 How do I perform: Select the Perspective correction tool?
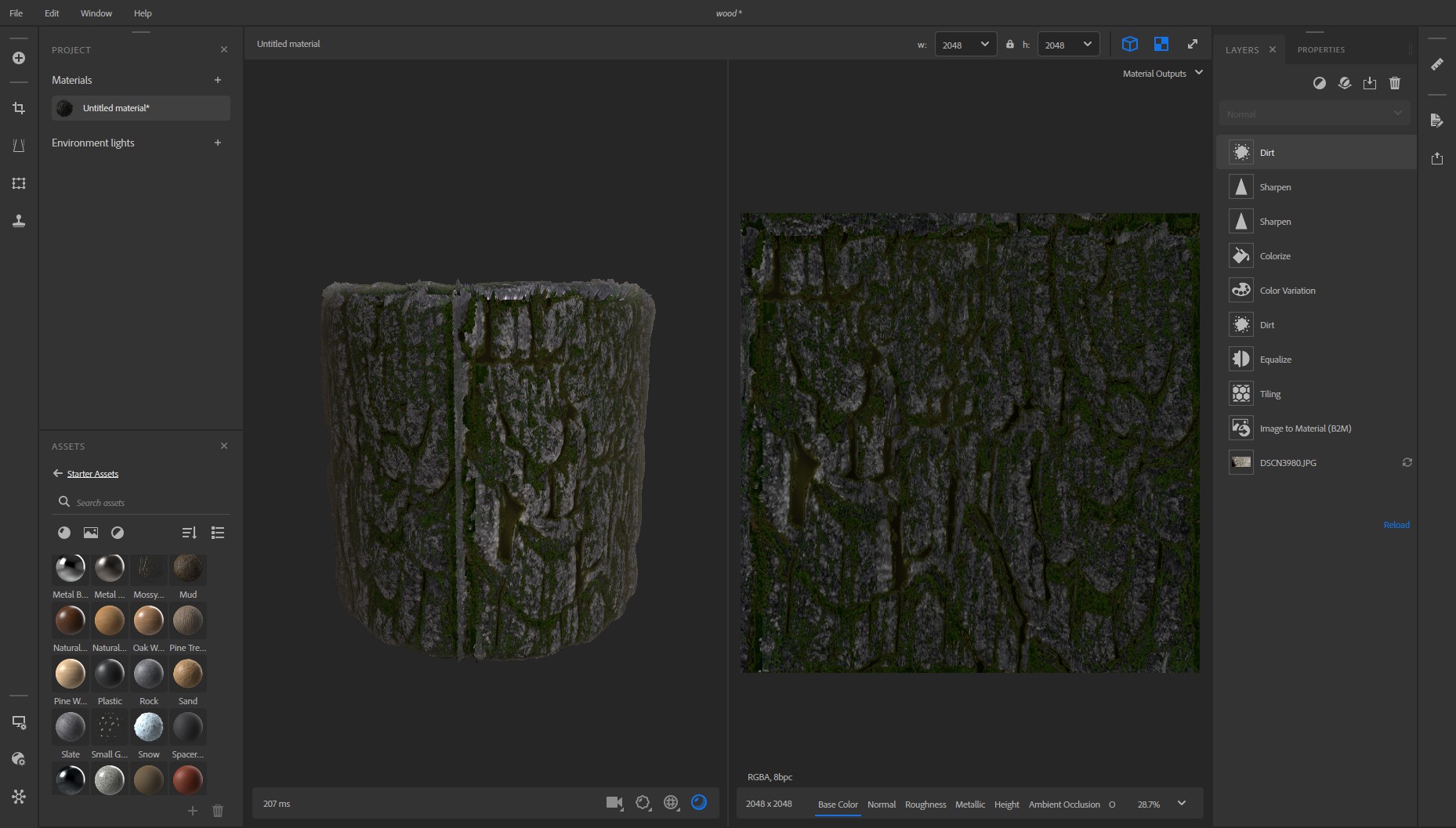coord(19,146)
